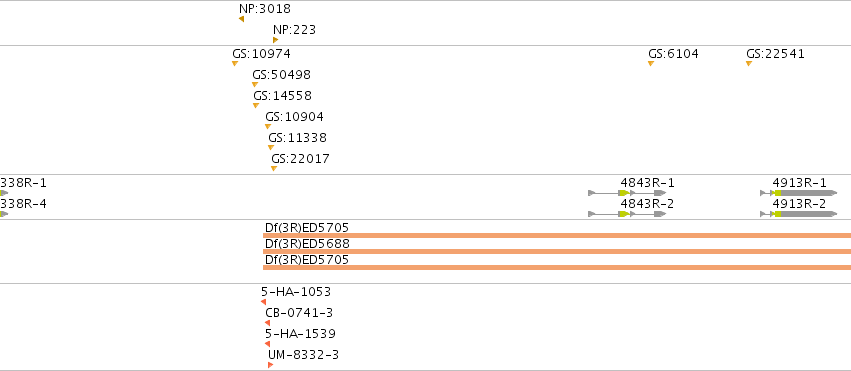Click the NP:3018 insertion triangle marker
This screenshot has height=371, width=851.
pyautogui.click(x=241, y=19)
